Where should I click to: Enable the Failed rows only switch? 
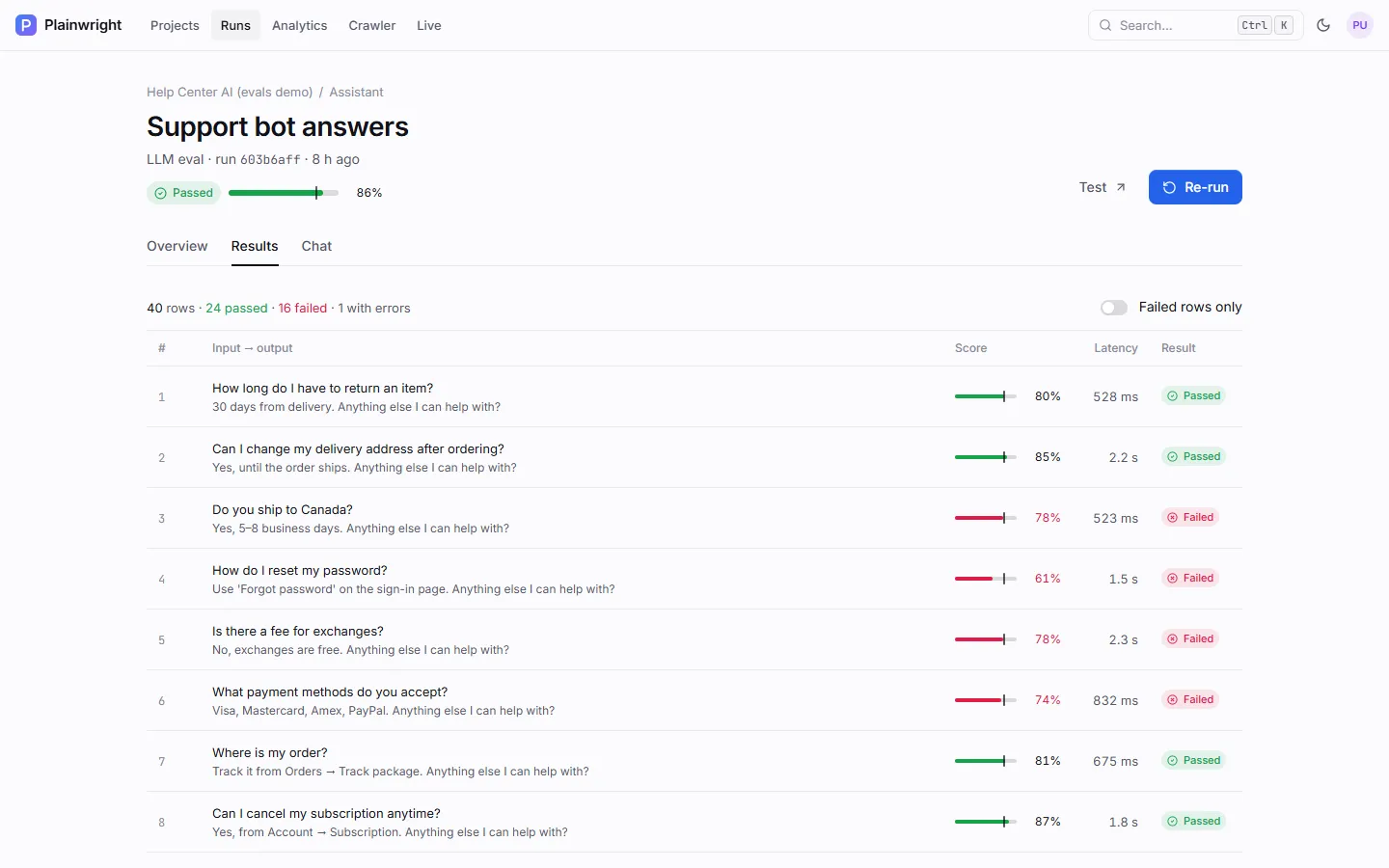coord(1114,308)
